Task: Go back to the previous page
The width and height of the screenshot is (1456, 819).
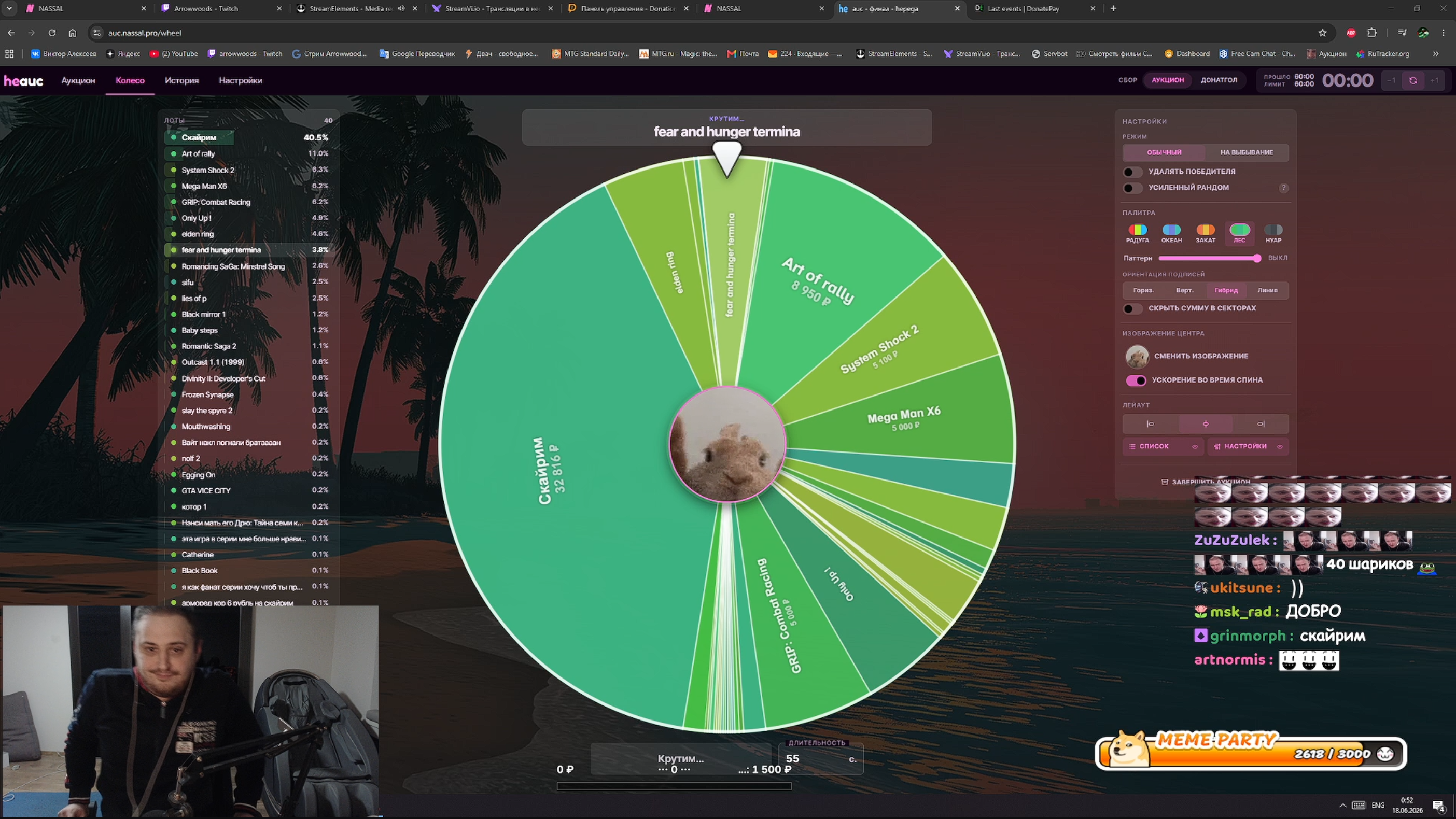Action: click(11, 33)
